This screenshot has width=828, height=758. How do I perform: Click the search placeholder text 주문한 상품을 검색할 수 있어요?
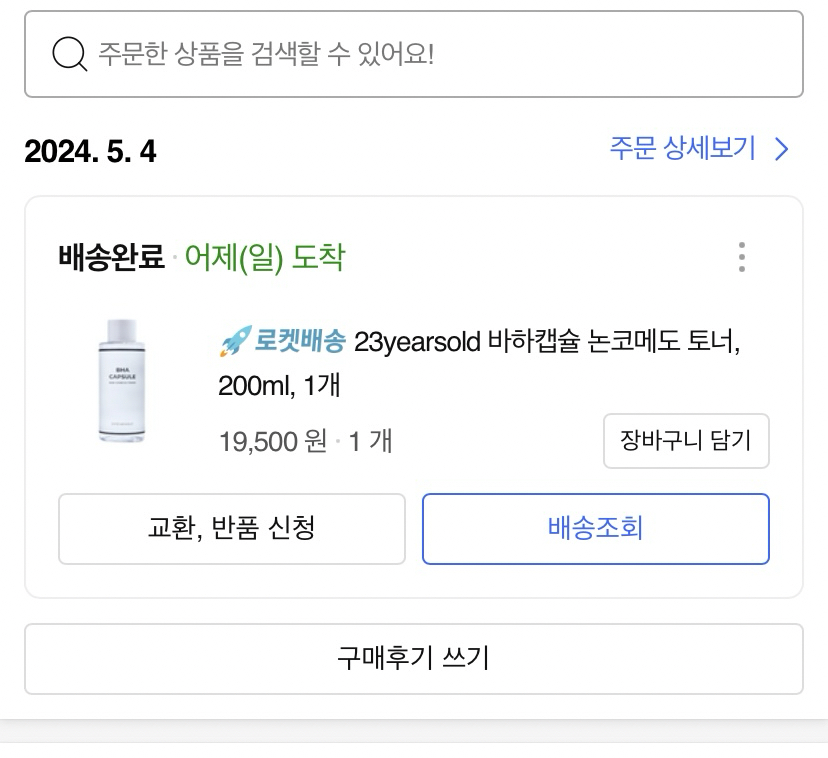pos(266,54)
